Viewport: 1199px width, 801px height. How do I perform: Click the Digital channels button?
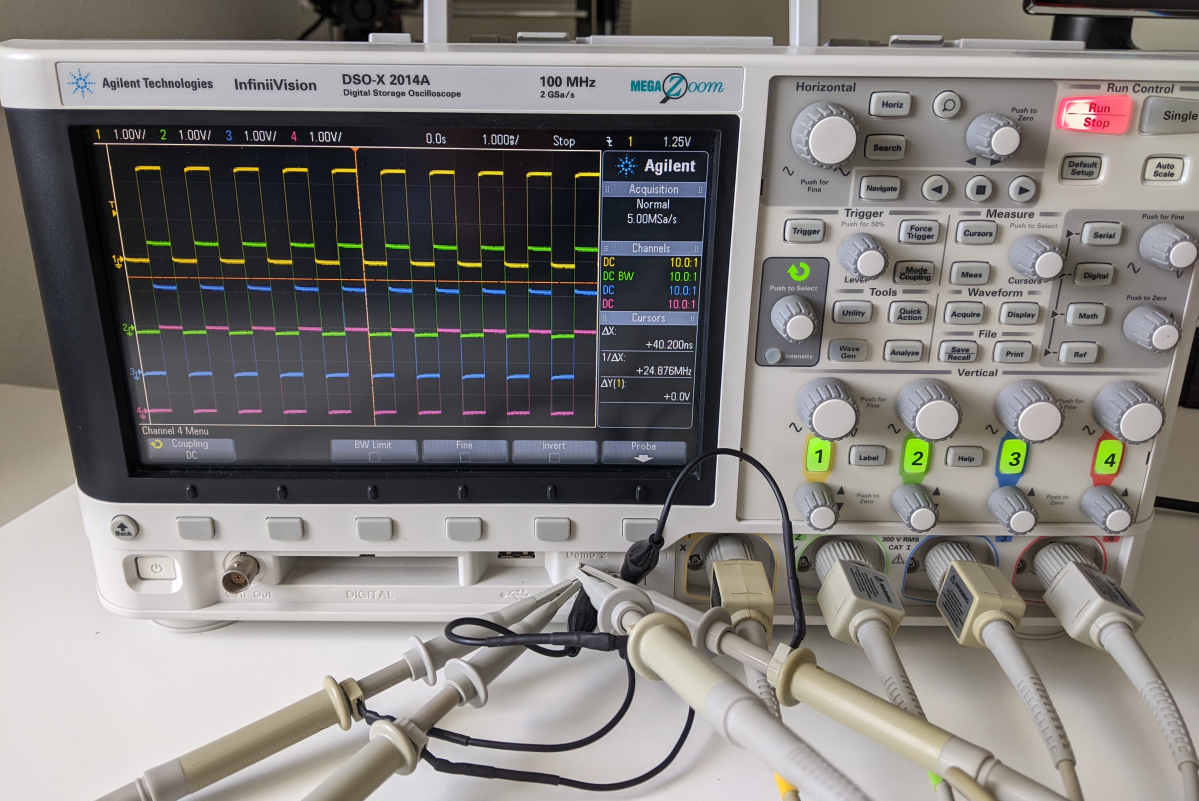[x=1095, y=275]
